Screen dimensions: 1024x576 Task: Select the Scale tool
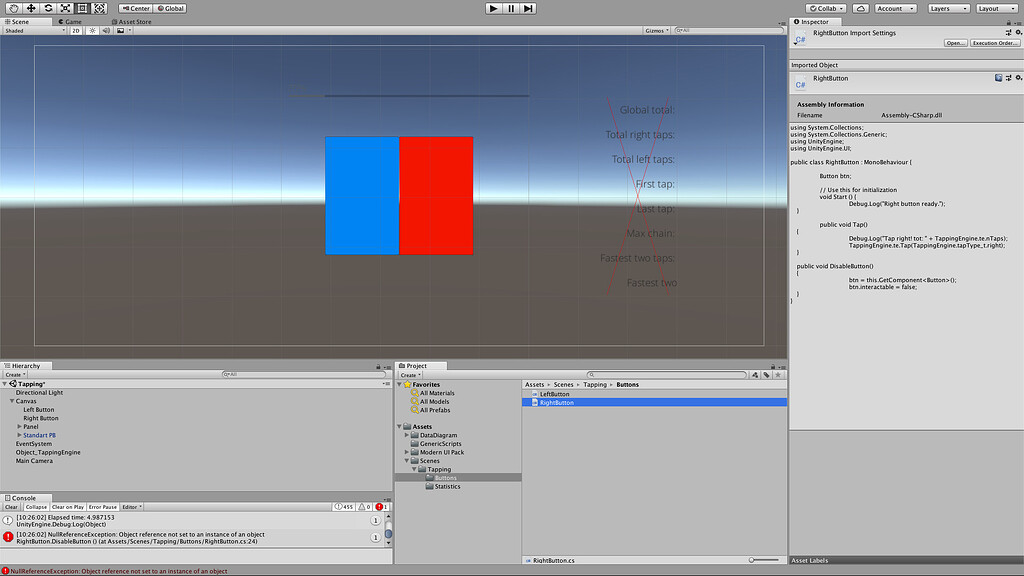coord(65,8)
